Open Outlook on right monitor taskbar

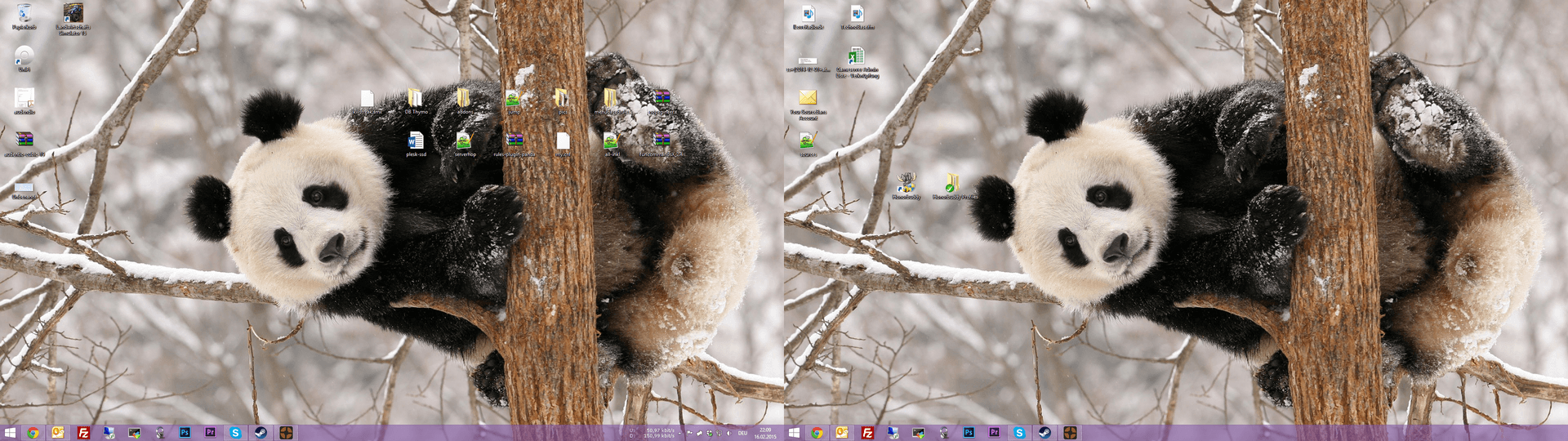[842, 433]
